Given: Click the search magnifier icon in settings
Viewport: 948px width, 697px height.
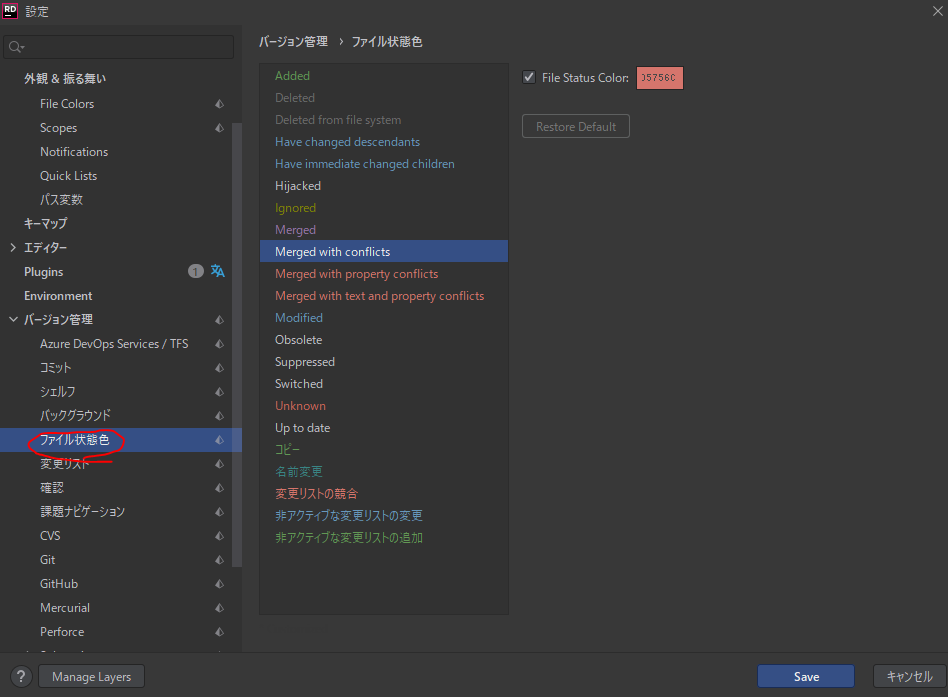Looking at the screenshot, I should pos(16,47).
